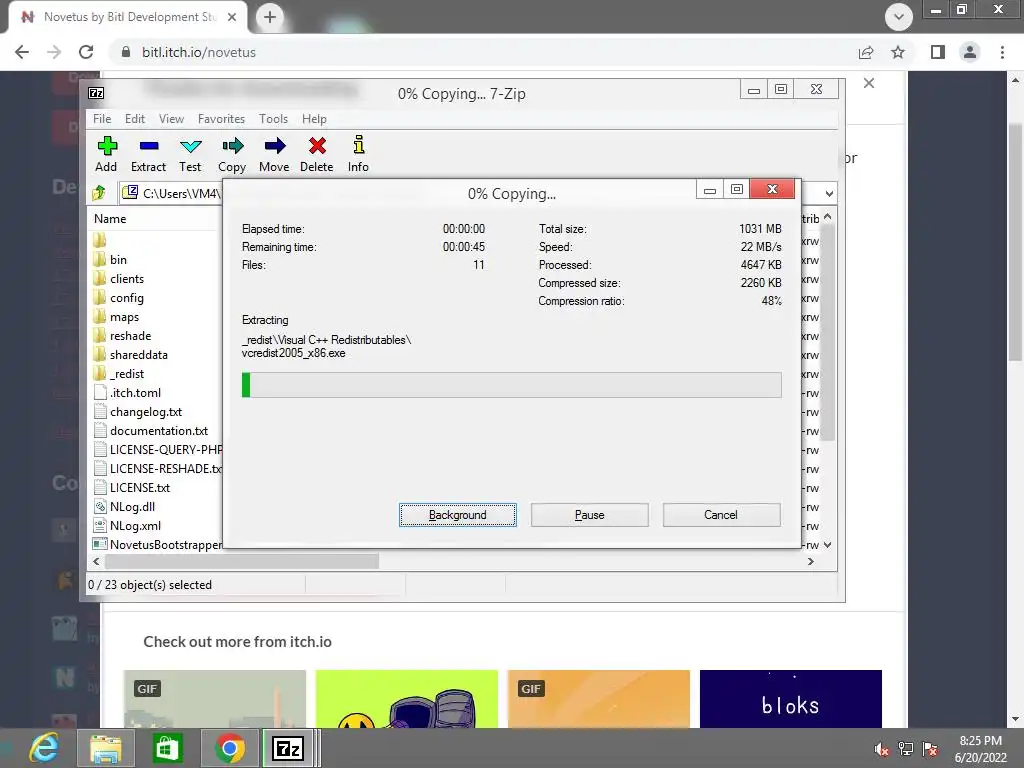This screenshot has width=1024, height=768.
Task: Open File Explorer from the taskbar
Action: tap(106, 748)
